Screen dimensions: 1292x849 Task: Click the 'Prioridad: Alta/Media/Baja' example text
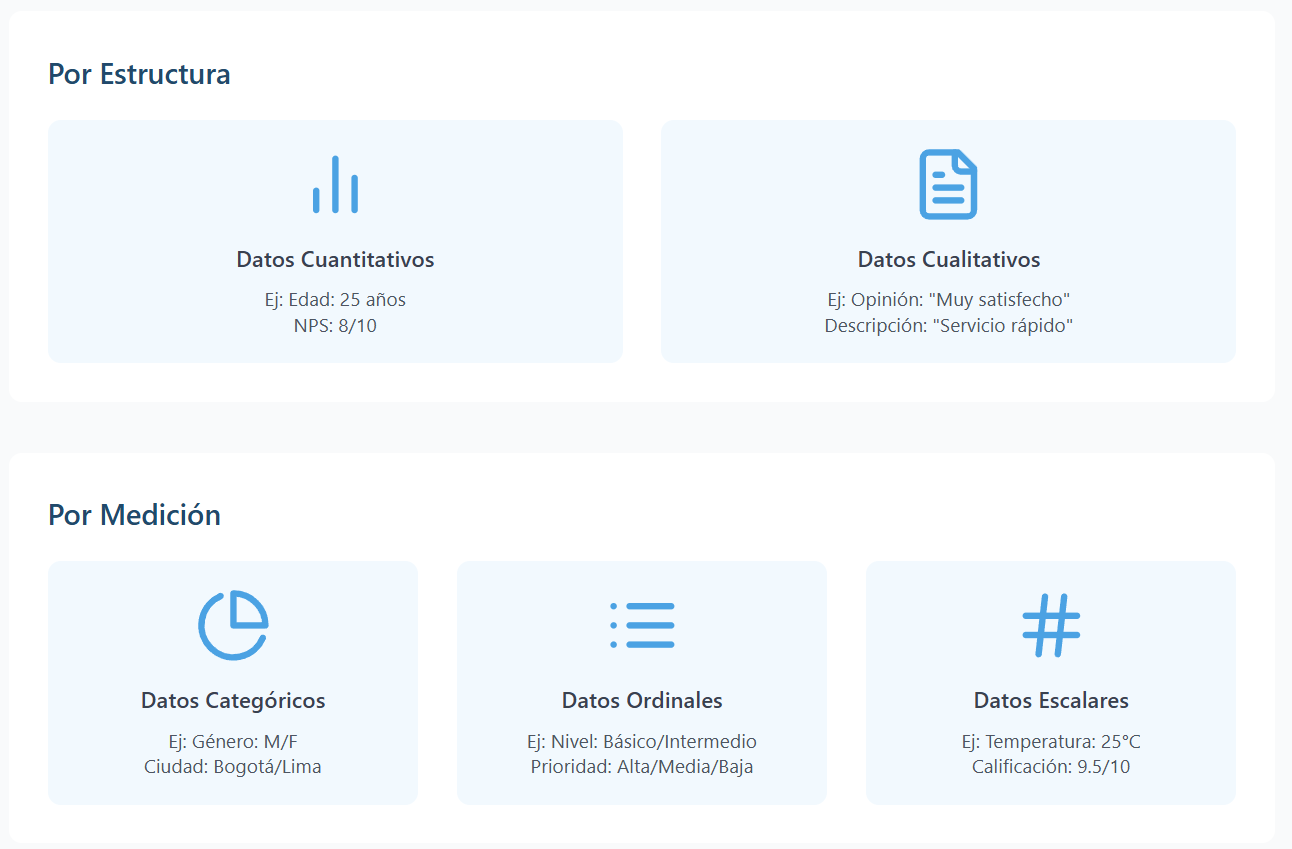point(642,767)
